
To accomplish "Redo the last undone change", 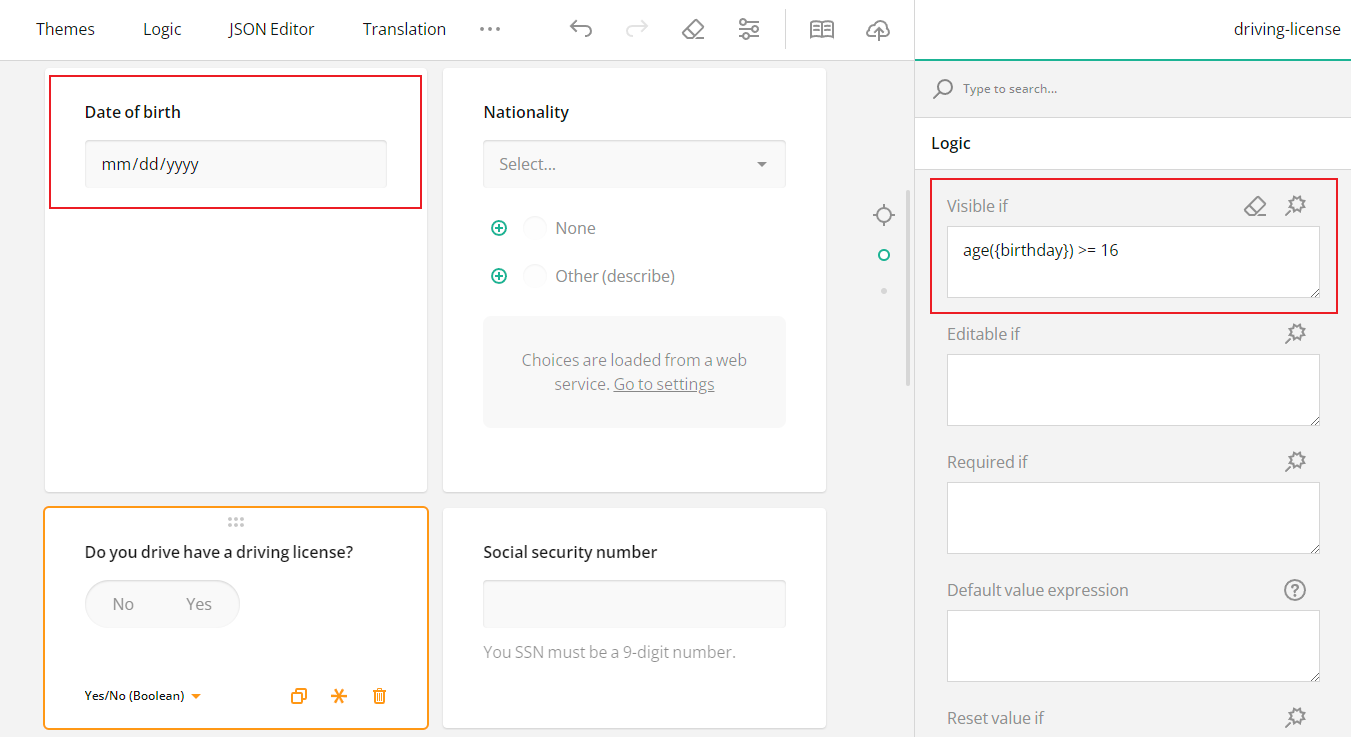I will (x=637, y=29).
